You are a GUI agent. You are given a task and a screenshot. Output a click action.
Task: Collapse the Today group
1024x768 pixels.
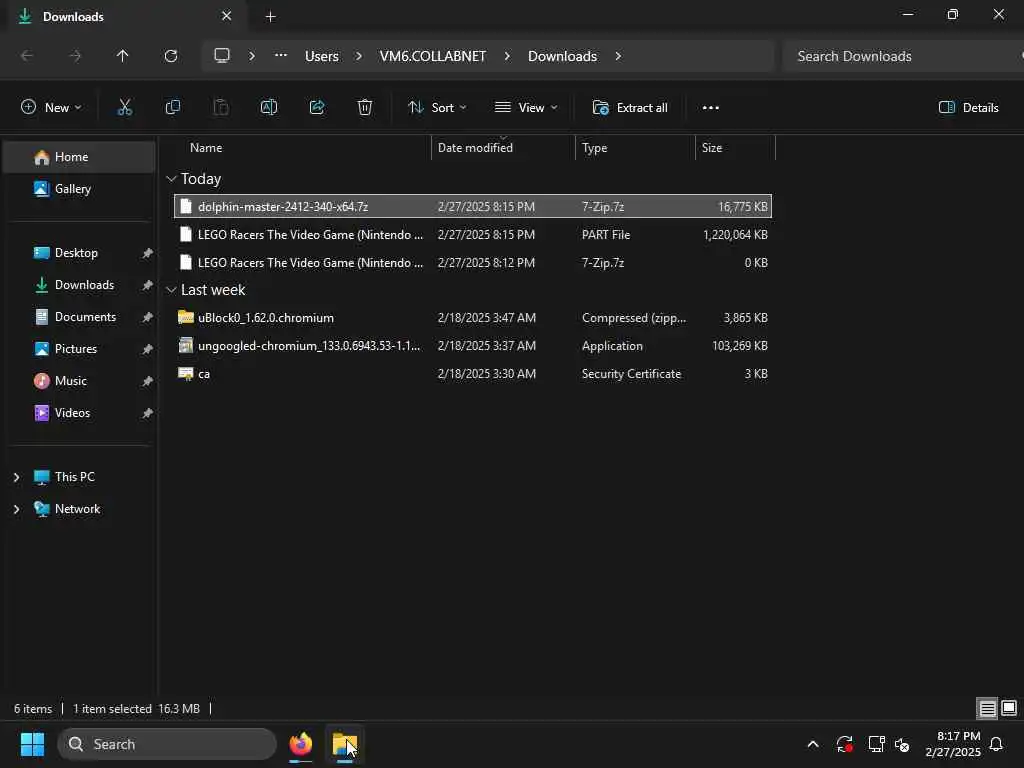(171, 179)
